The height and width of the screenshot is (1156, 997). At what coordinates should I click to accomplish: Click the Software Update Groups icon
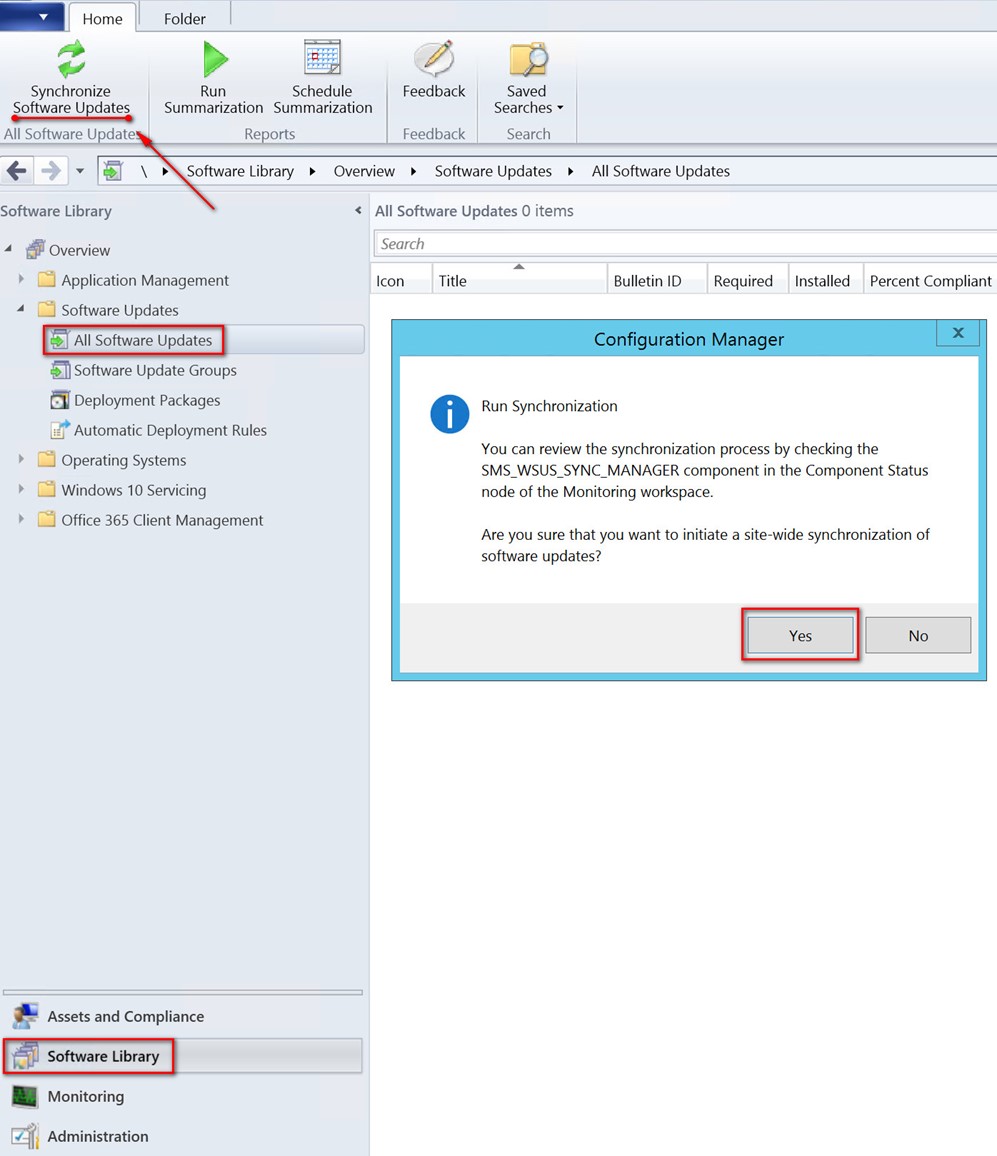click(x=60, y=370)
